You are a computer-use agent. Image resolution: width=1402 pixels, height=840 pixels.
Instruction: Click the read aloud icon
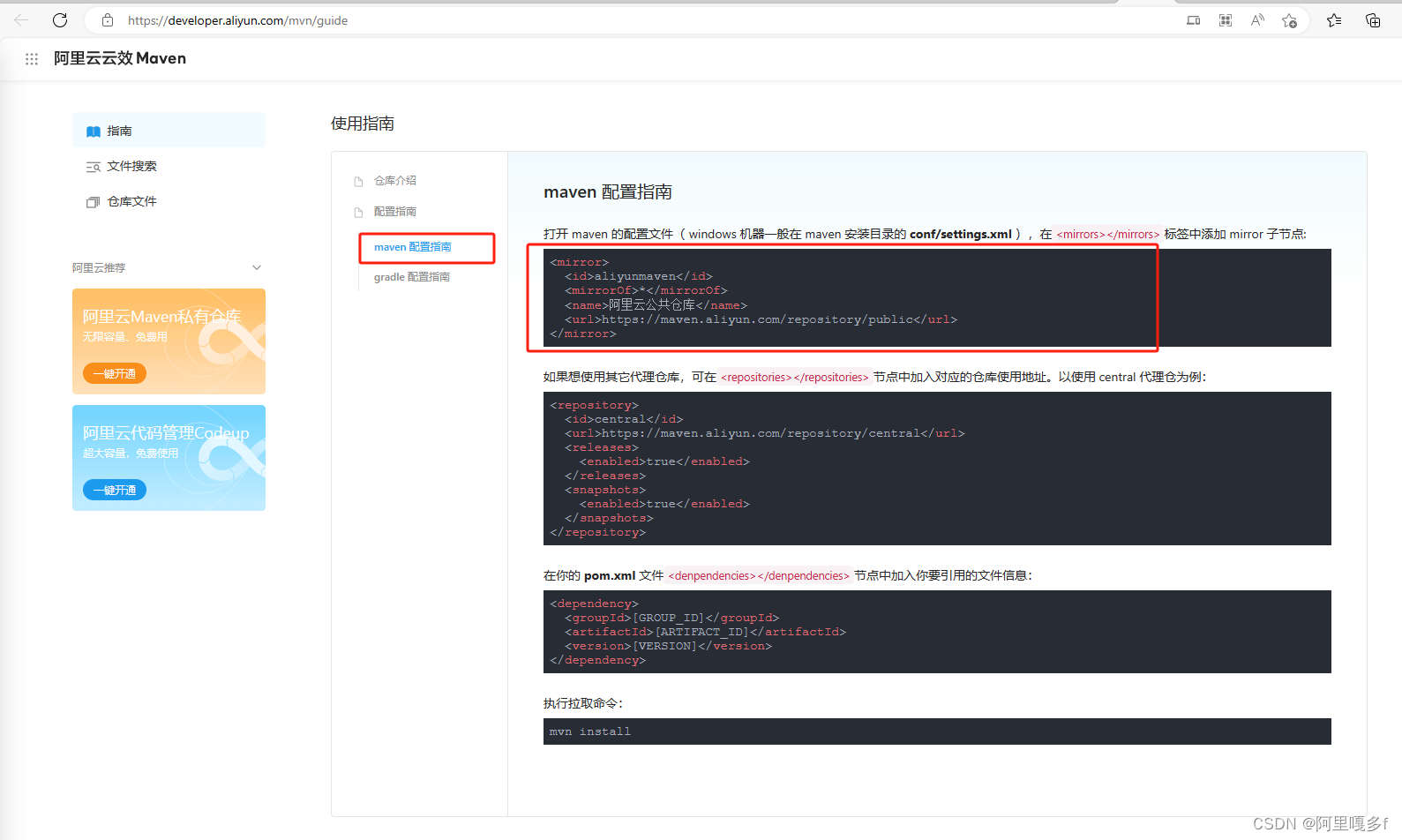coord(1257,20)
